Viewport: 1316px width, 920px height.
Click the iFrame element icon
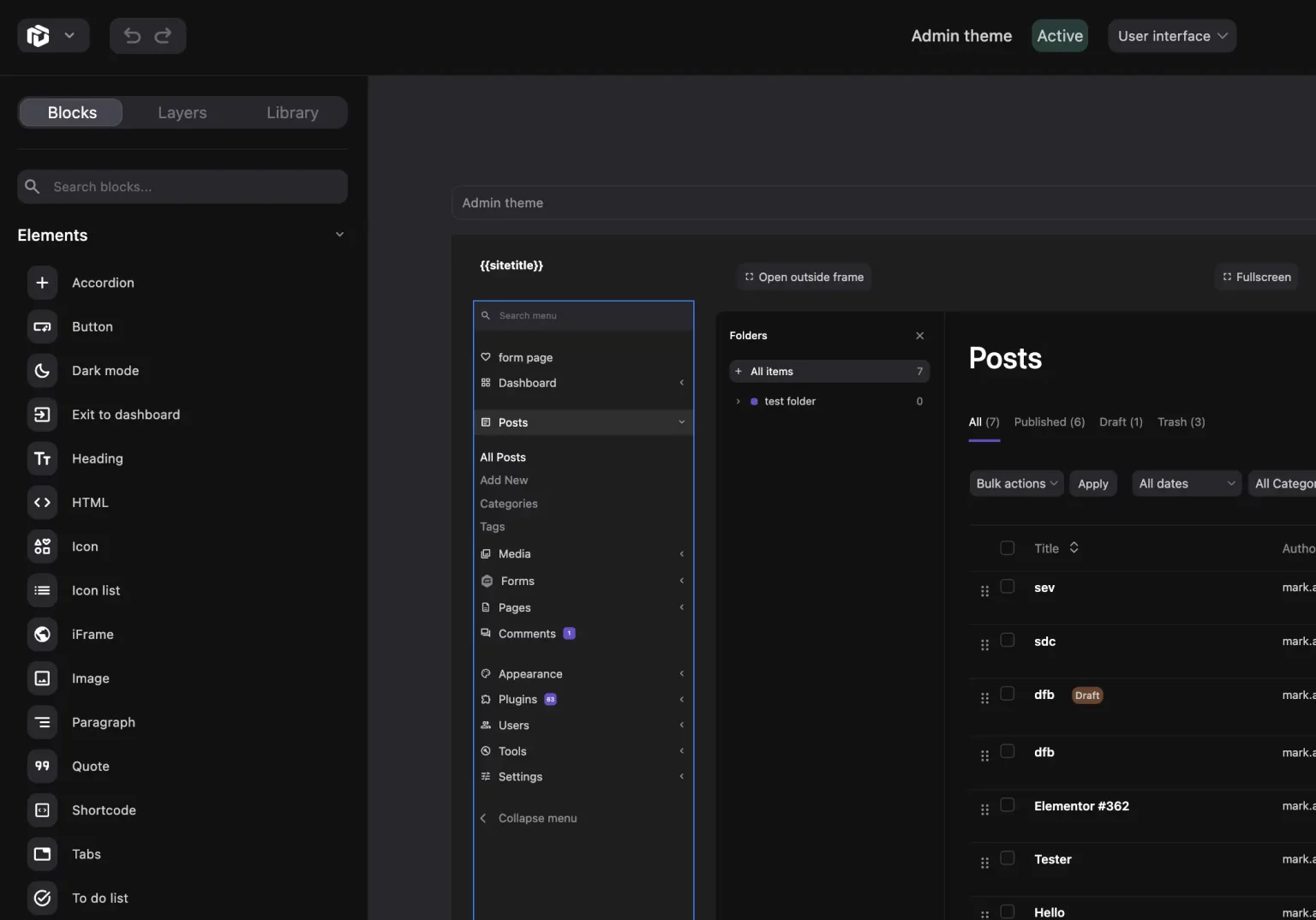click(x=42, y=635)
